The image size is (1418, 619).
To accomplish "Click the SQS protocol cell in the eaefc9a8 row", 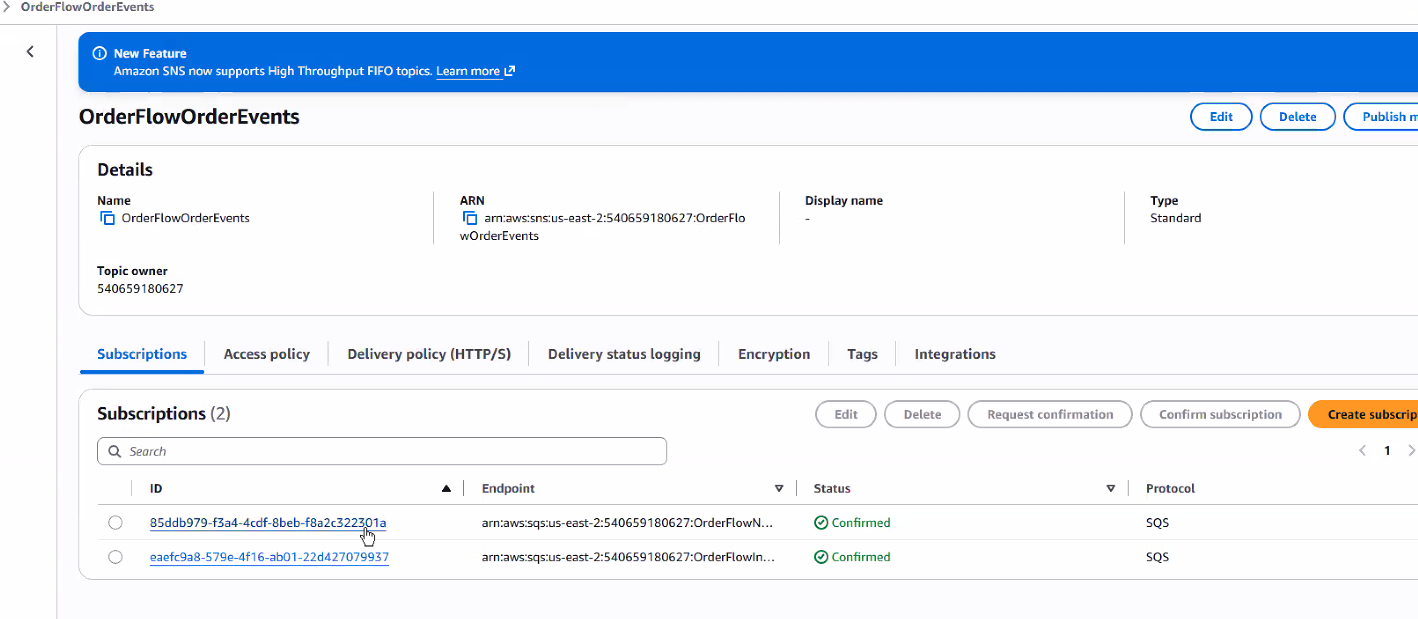I will (1157, 557).
